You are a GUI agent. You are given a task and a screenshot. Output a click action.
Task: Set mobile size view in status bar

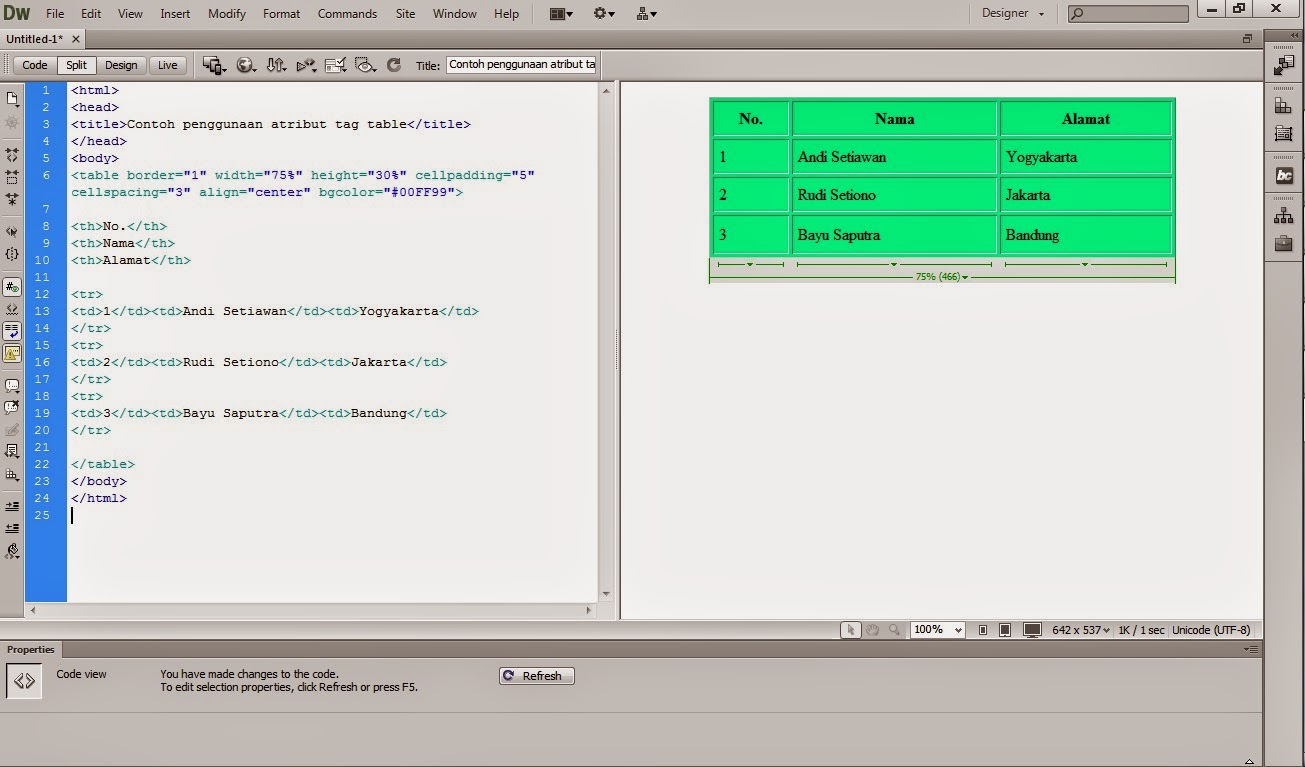tap(983, 630)
